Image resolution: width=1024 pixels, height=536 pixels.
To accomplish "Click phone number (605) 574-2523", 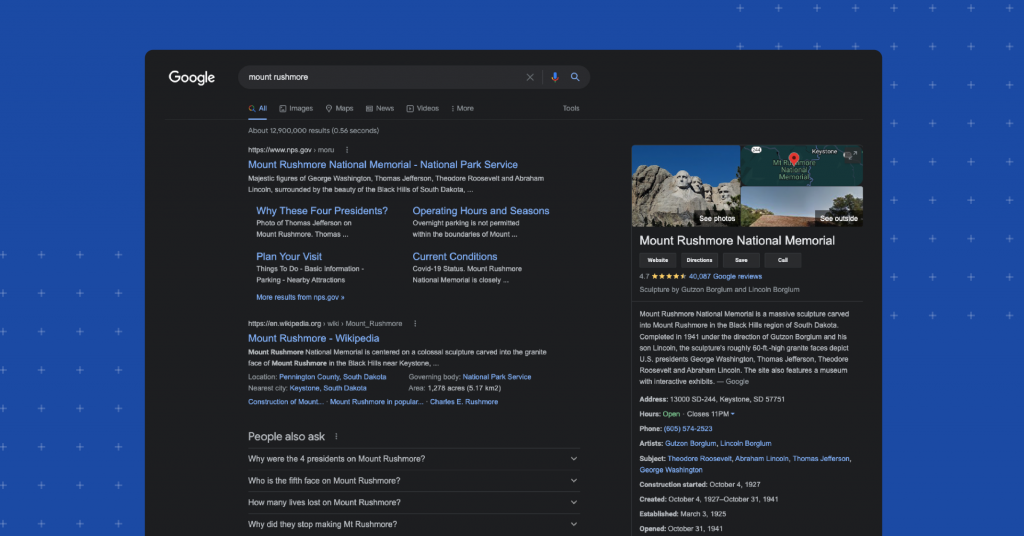I will coord(688,429).
